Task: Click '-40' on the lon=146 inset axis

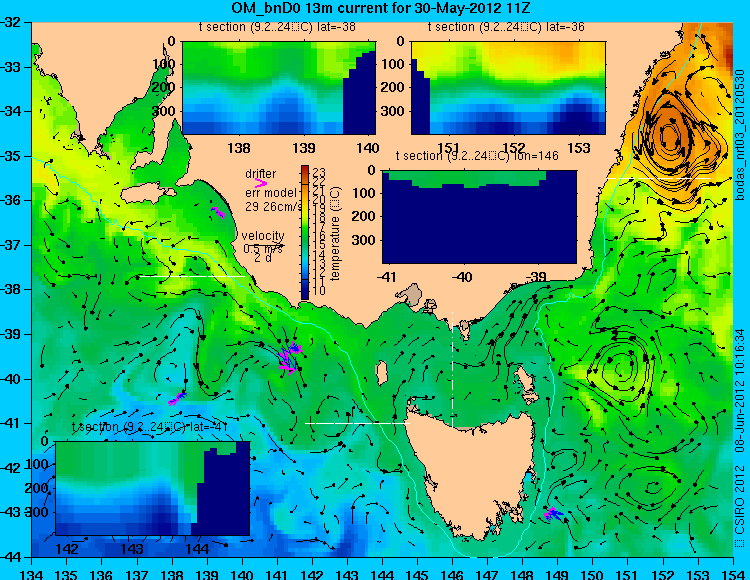Action: (462, 277)
